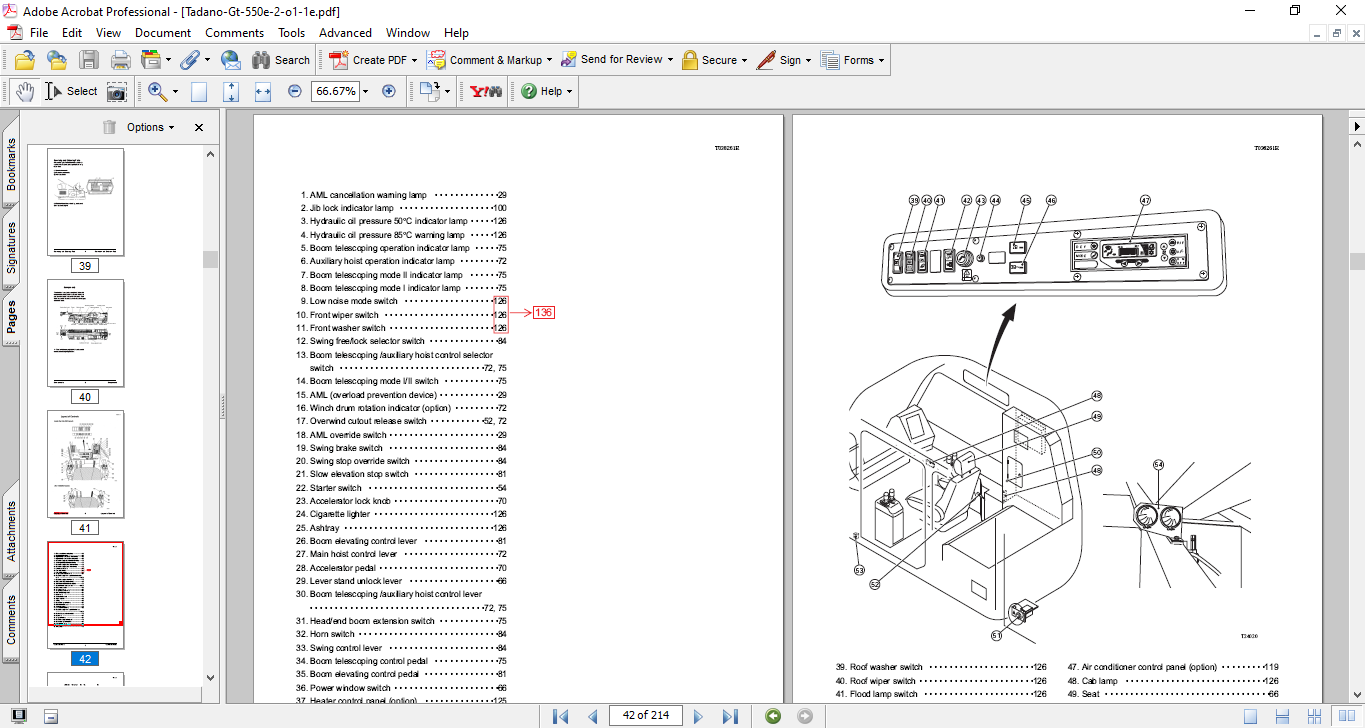Screen dimensions: 1365x728
Task: Open the Document menu
Action: point(163,33)
